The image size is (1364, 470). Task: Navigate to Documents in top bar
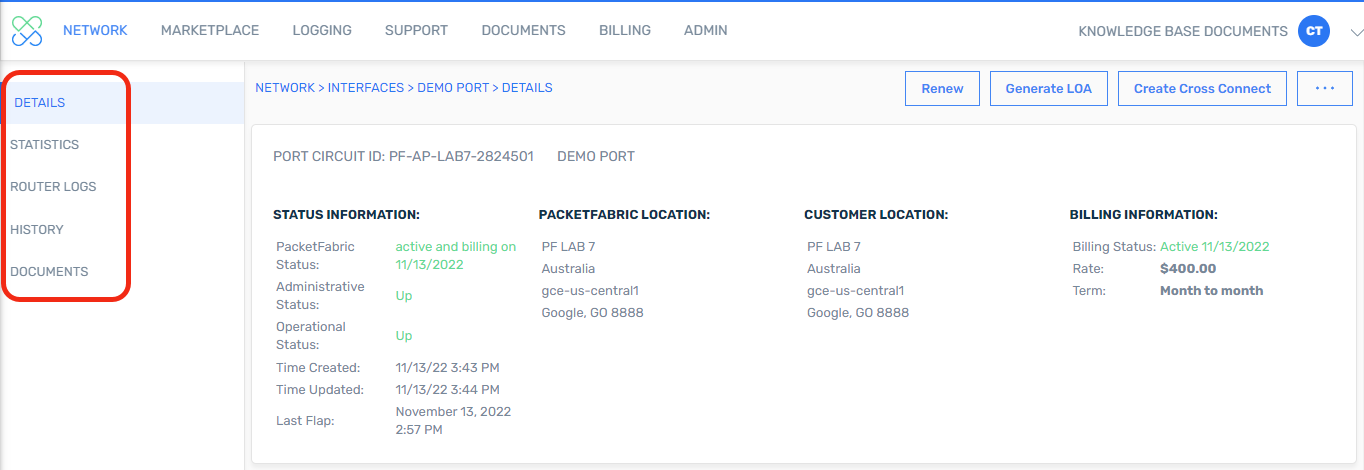coord(523,31)
